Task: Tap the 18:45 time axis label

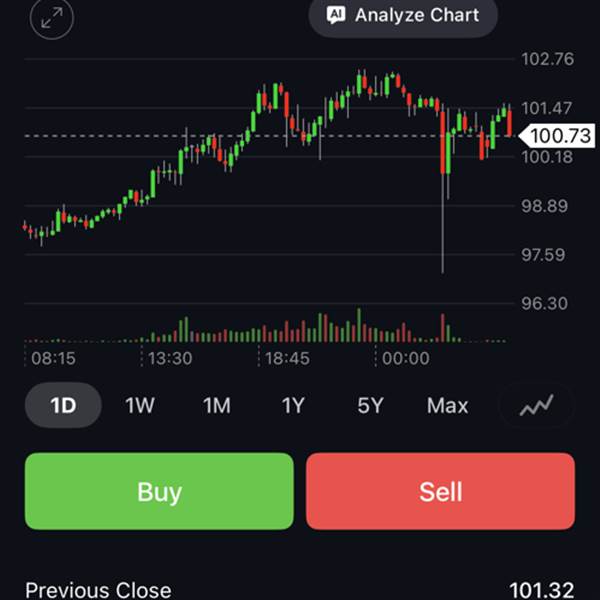Action: (287, 358)
